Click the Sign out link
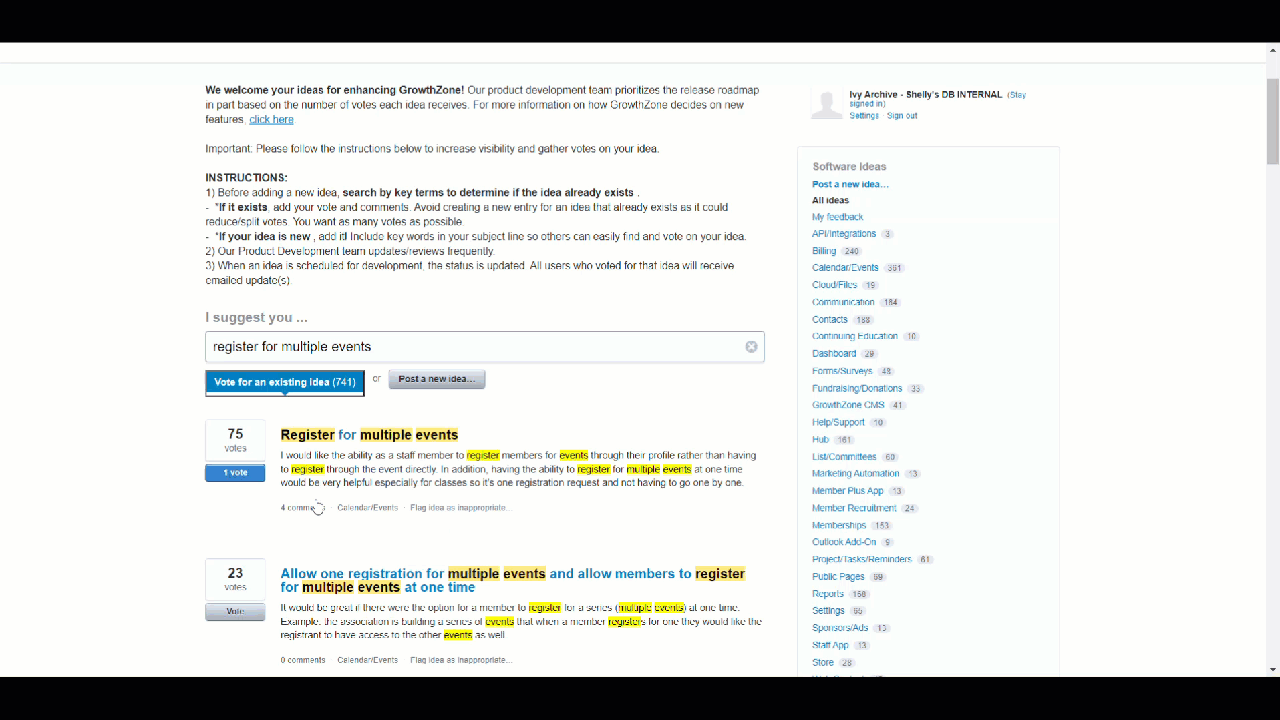 (901, 116)
